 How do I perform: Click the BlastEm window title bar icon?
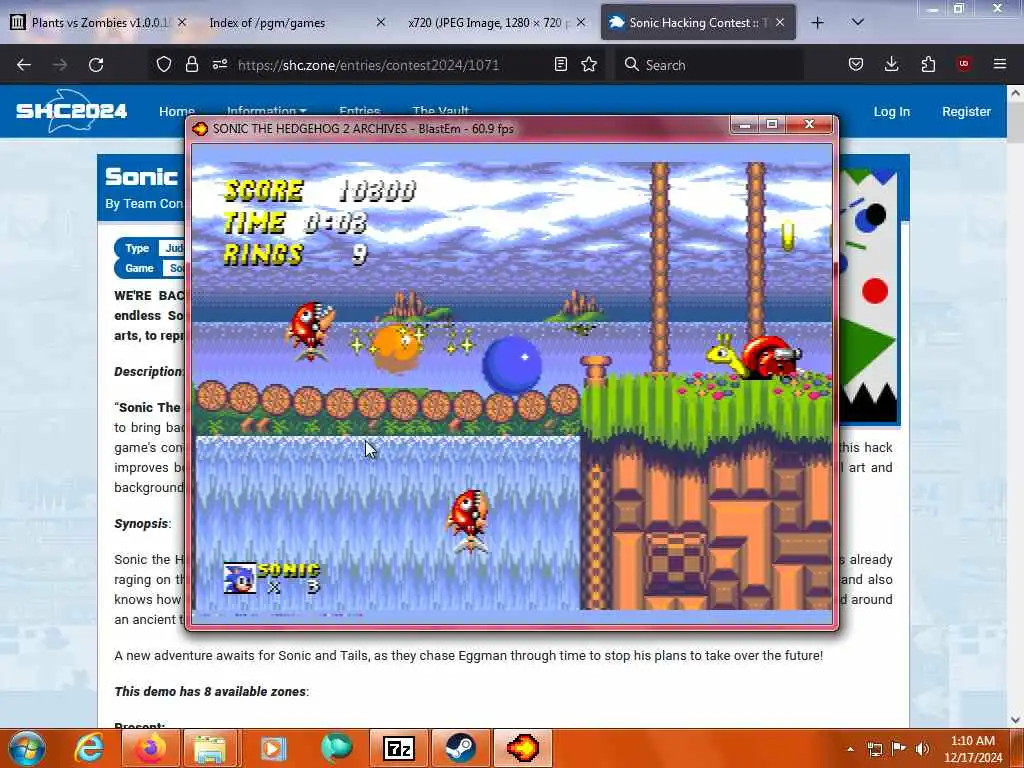coord(200,129)
